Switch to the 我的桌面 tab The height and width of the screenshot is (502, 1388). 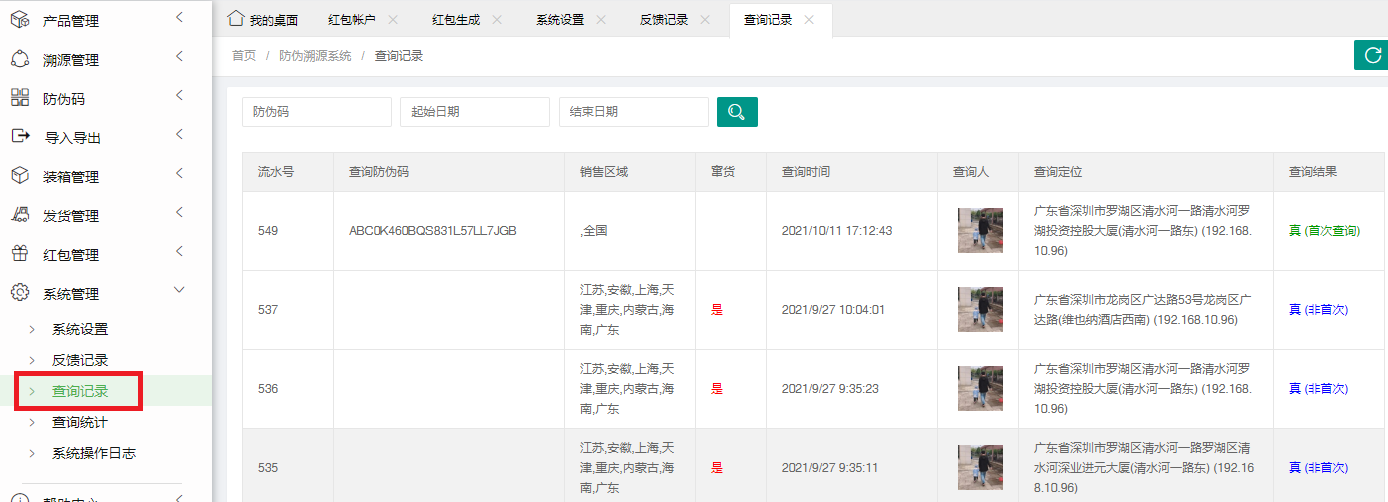pyautogui.click(x=264, y=20)
